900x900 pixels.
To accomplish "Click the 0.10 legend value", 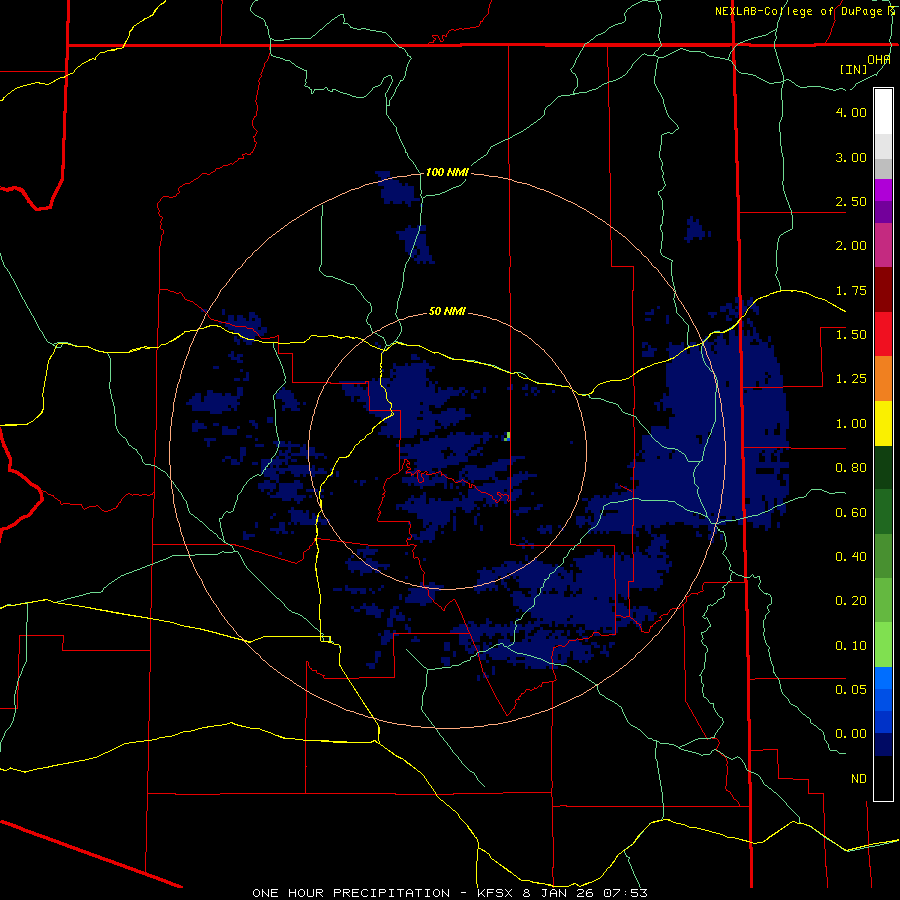I will pos(851,646).
